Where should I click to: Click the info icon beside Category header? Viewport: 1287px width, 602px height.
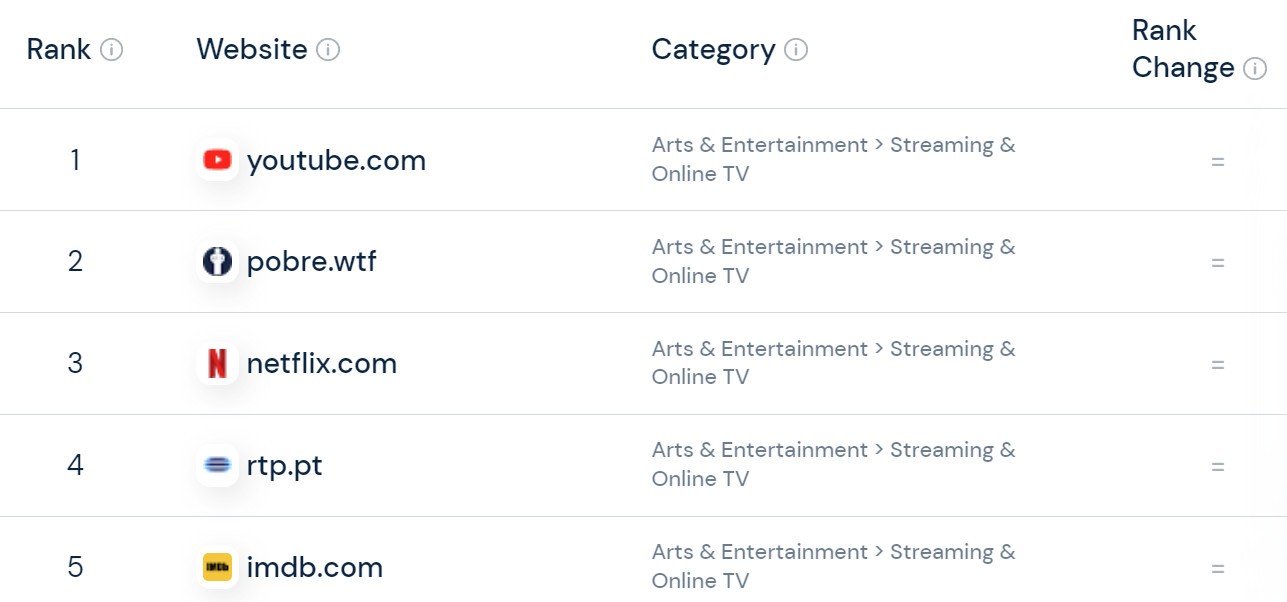tap(796, 49)
